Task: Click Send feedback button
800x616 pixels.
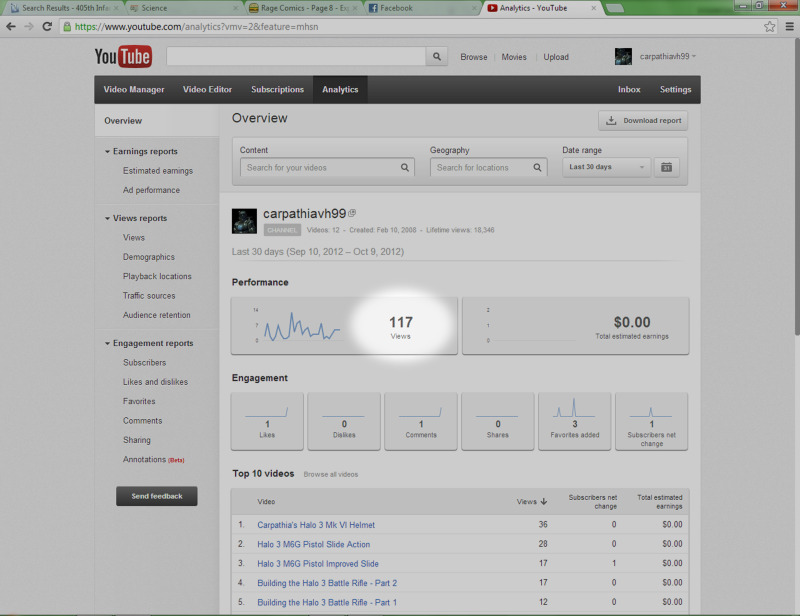Action: coord(157,496)
